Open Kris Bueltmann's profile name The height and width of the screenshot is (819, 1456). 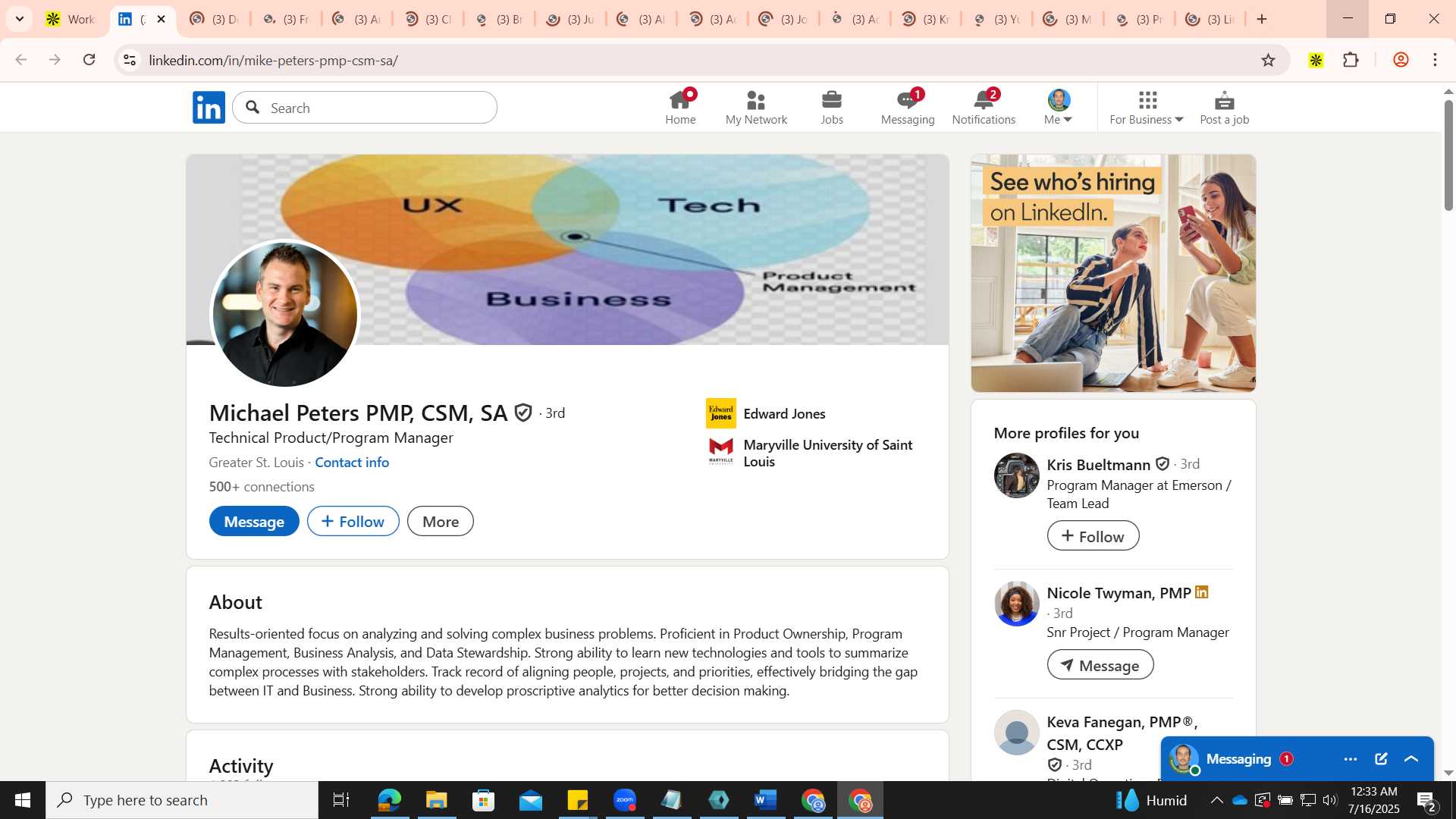(1098, 464)
